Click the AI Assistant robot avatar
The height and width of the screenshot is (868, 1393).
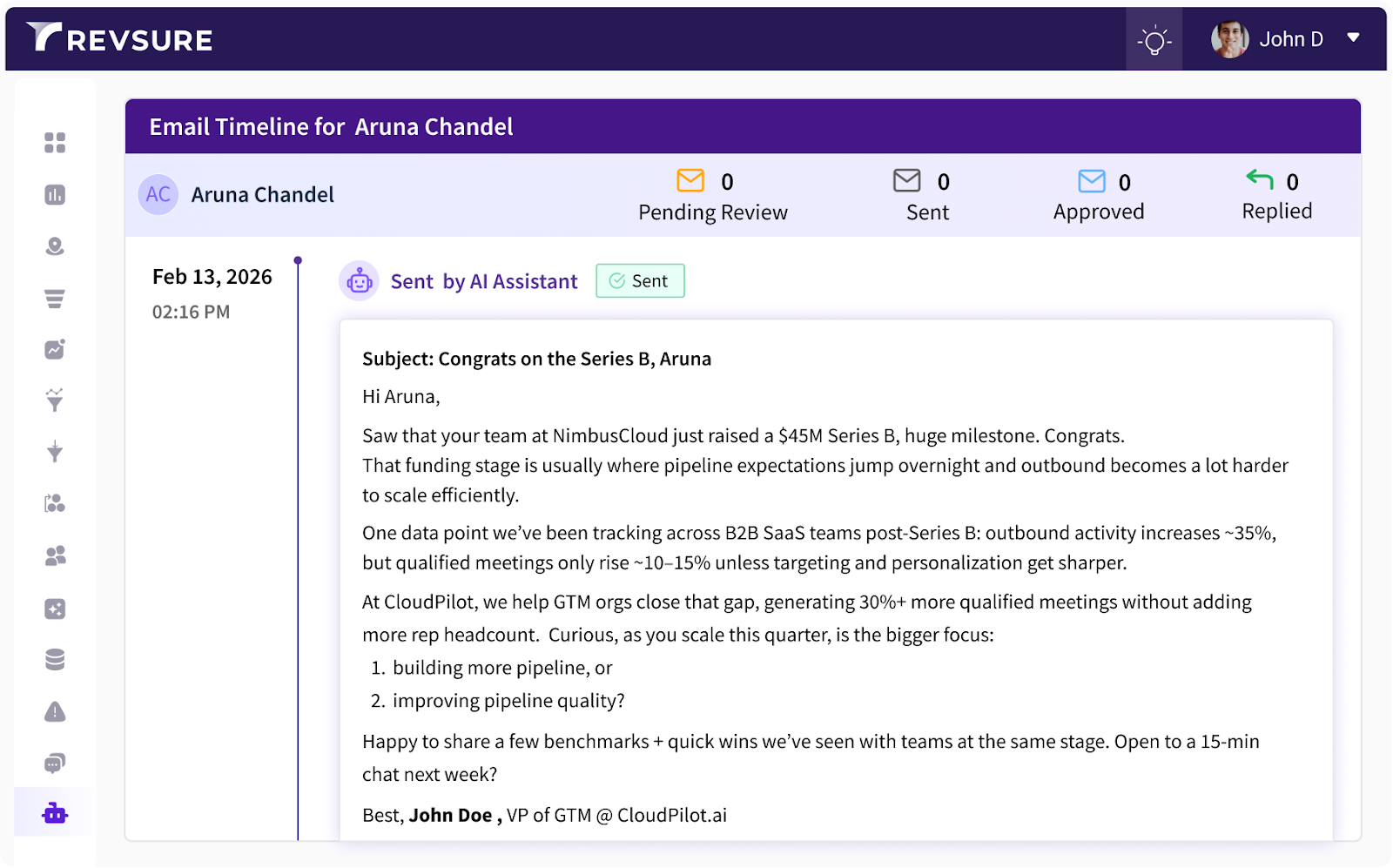pos(359,281)
